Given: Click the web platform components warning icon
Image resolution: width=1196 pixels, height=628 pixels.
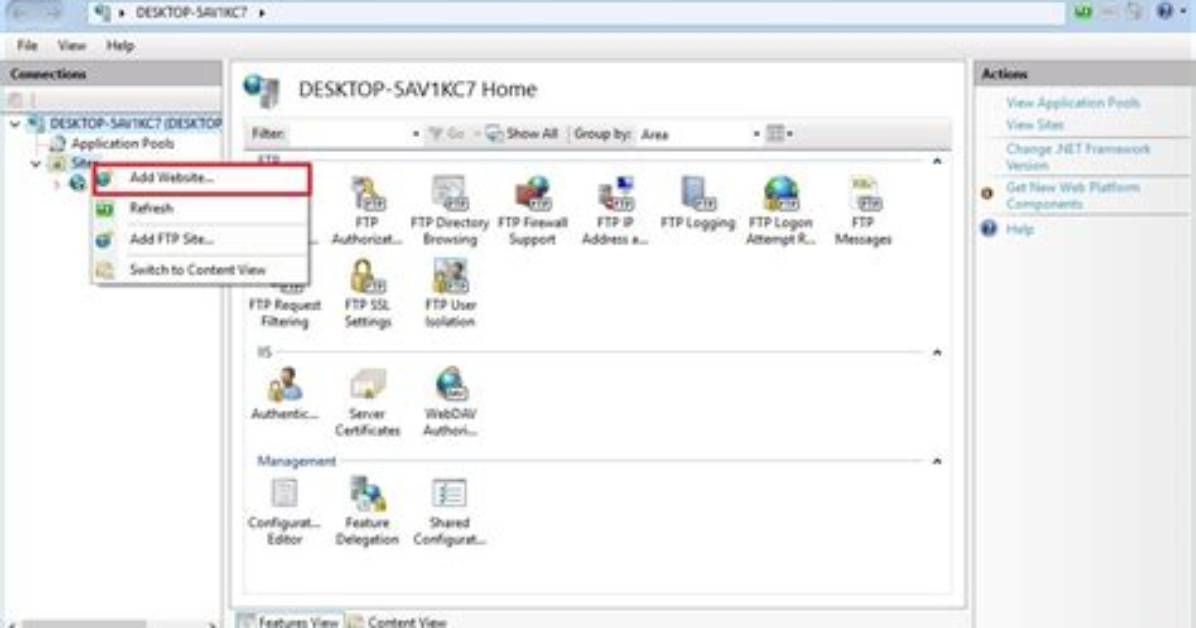Looking at the screenshot, I should [987, 193].
